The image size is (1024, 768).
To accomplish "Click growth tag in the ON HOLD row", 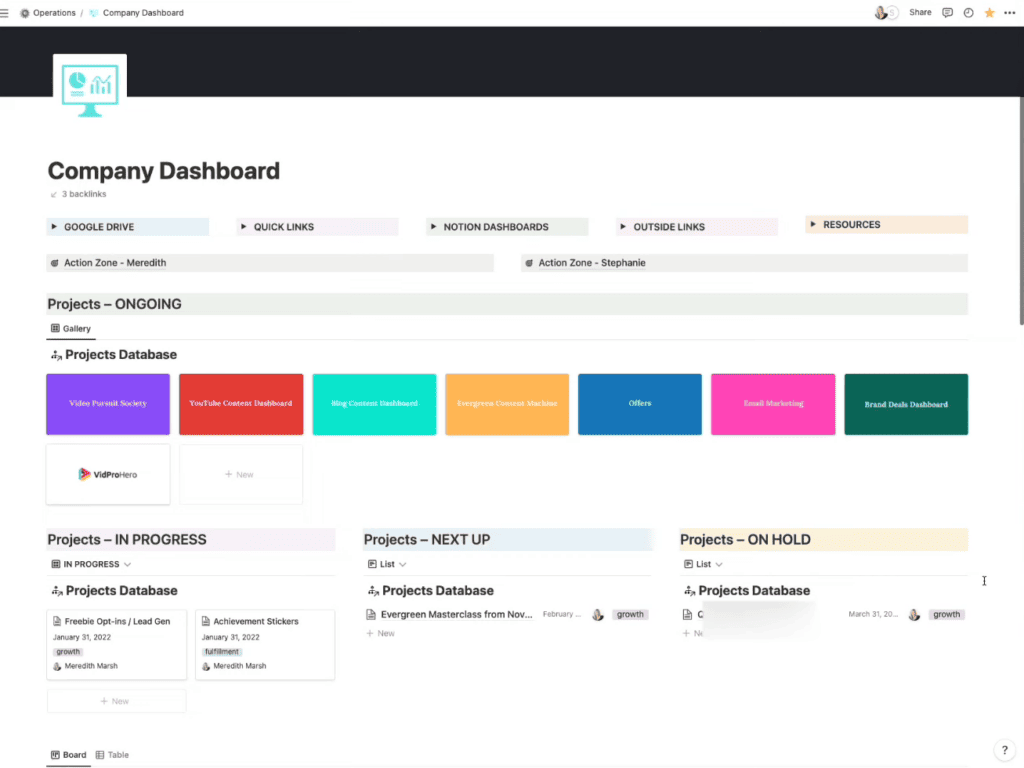I will [x=946, y=615].
